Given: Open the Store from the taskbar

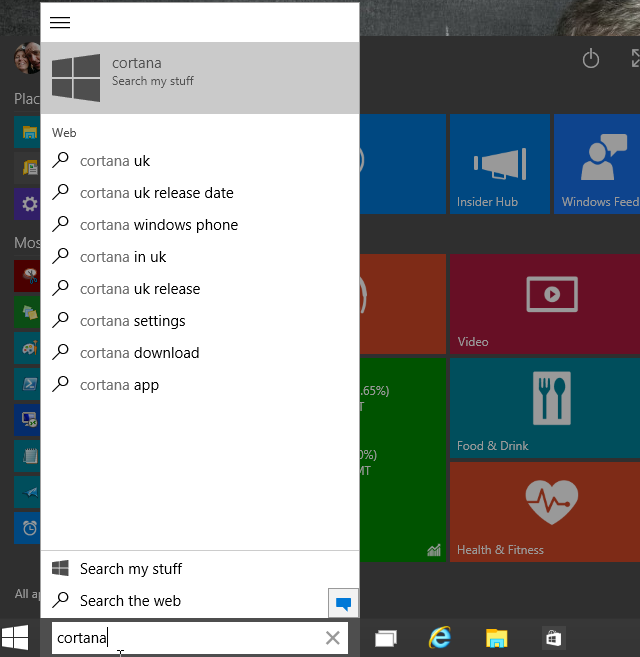Looking at the screenshot, I should pos(552,639).
